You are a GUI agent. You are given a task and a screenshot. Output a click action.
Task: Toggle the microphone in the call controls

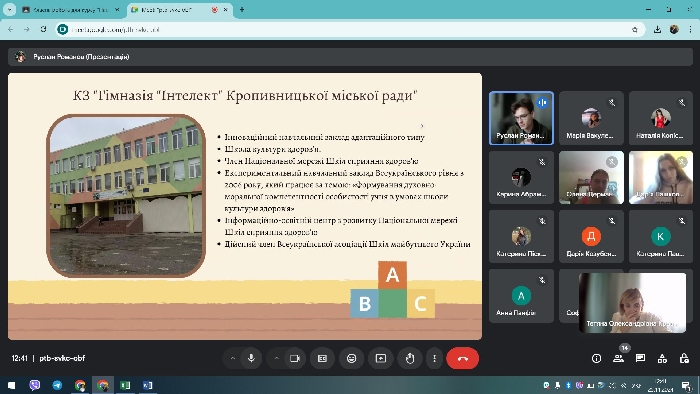[x=251, y=358]
